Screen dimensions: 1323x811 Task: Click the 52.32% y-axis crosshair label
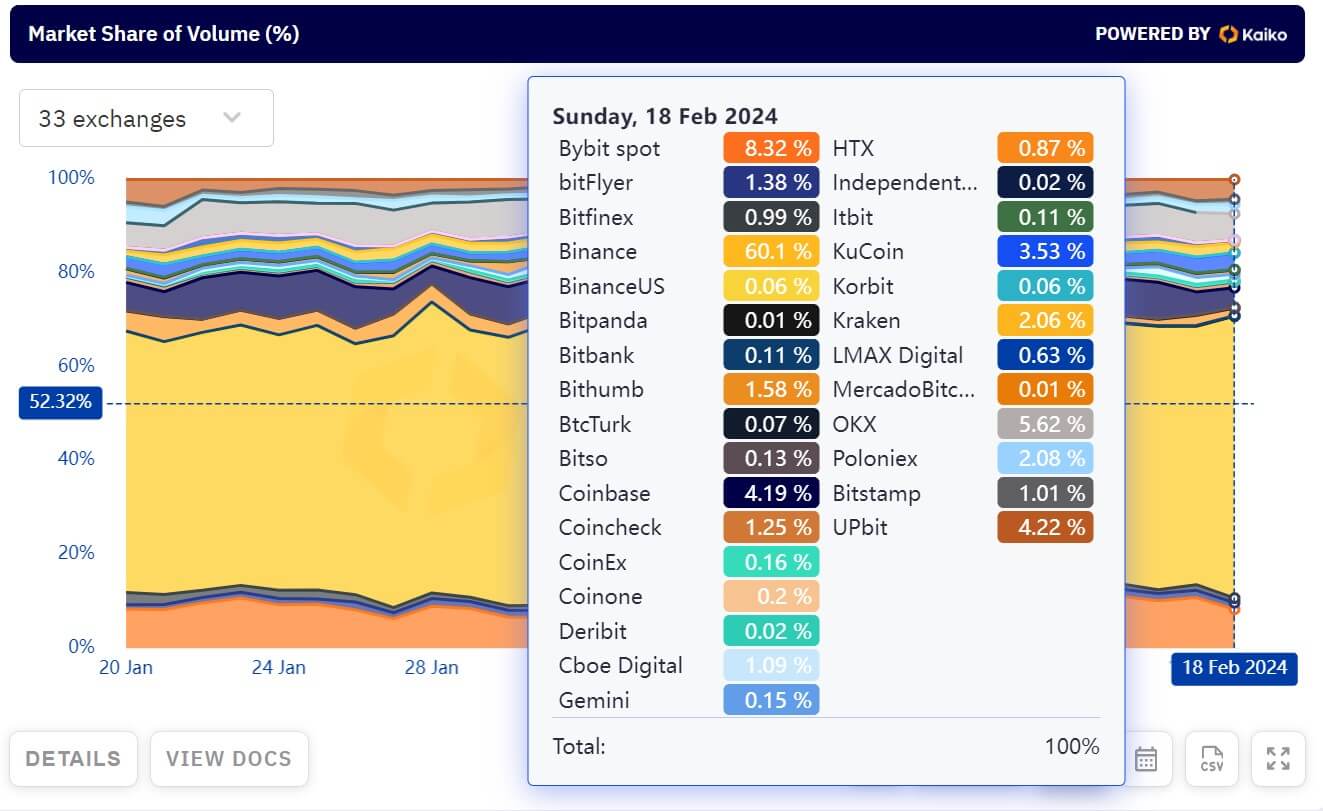coord(60,403)
